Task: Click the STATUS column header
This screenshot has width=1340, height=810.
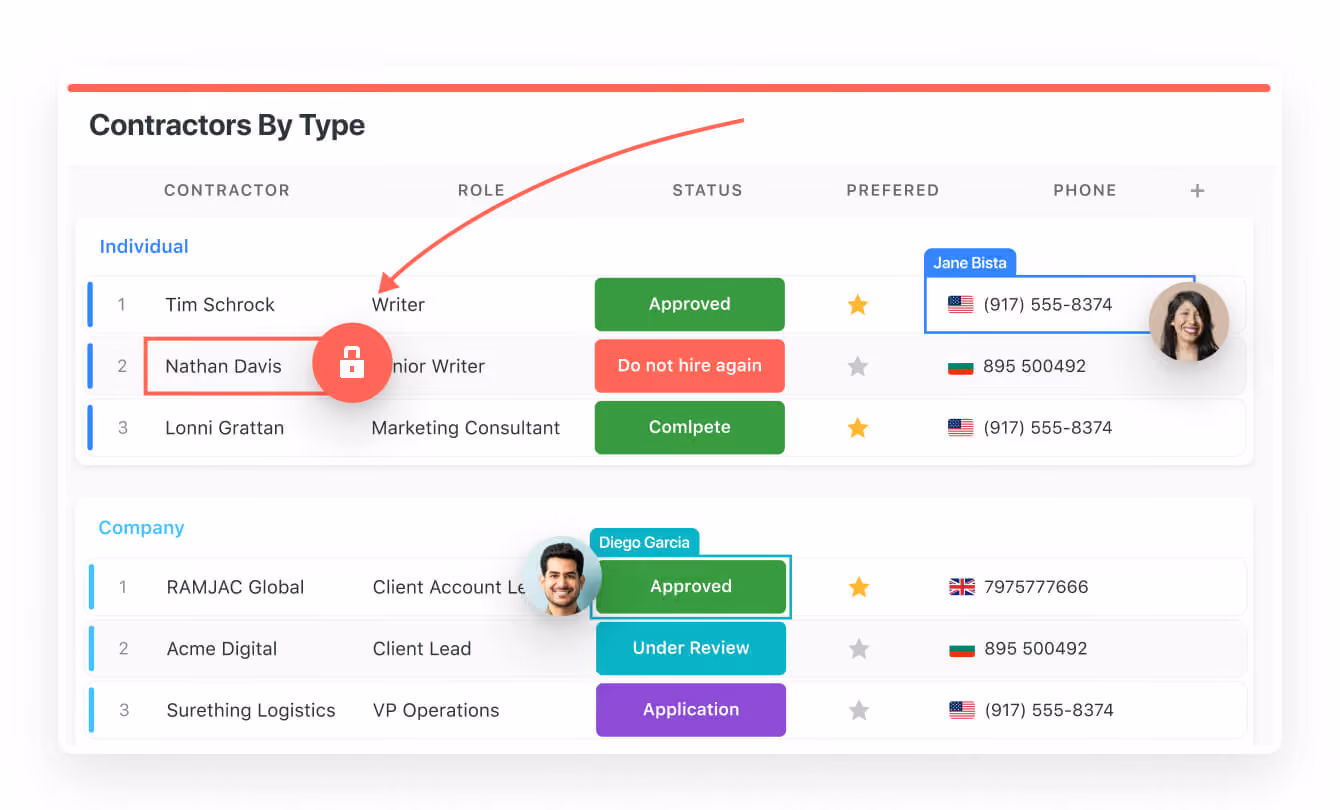Action: tap(707, 190)
